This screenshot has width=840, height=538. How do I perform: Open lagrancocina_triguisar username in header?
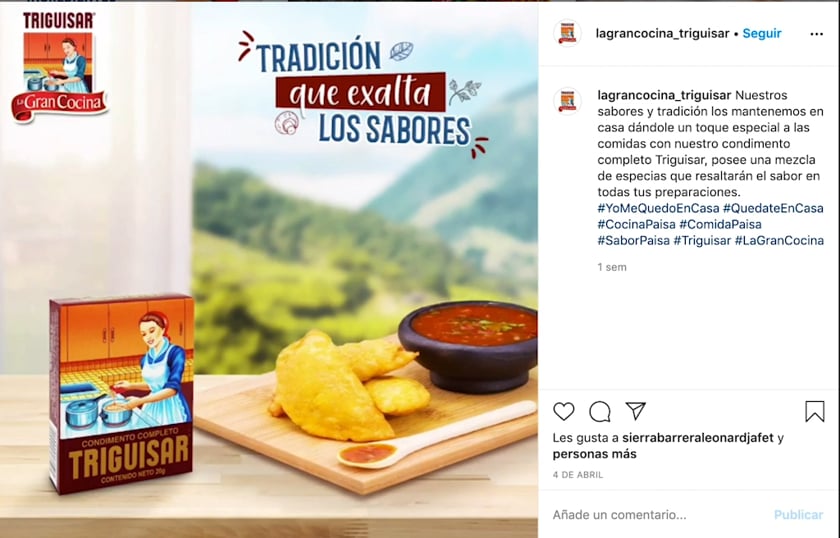click(662, 33)
